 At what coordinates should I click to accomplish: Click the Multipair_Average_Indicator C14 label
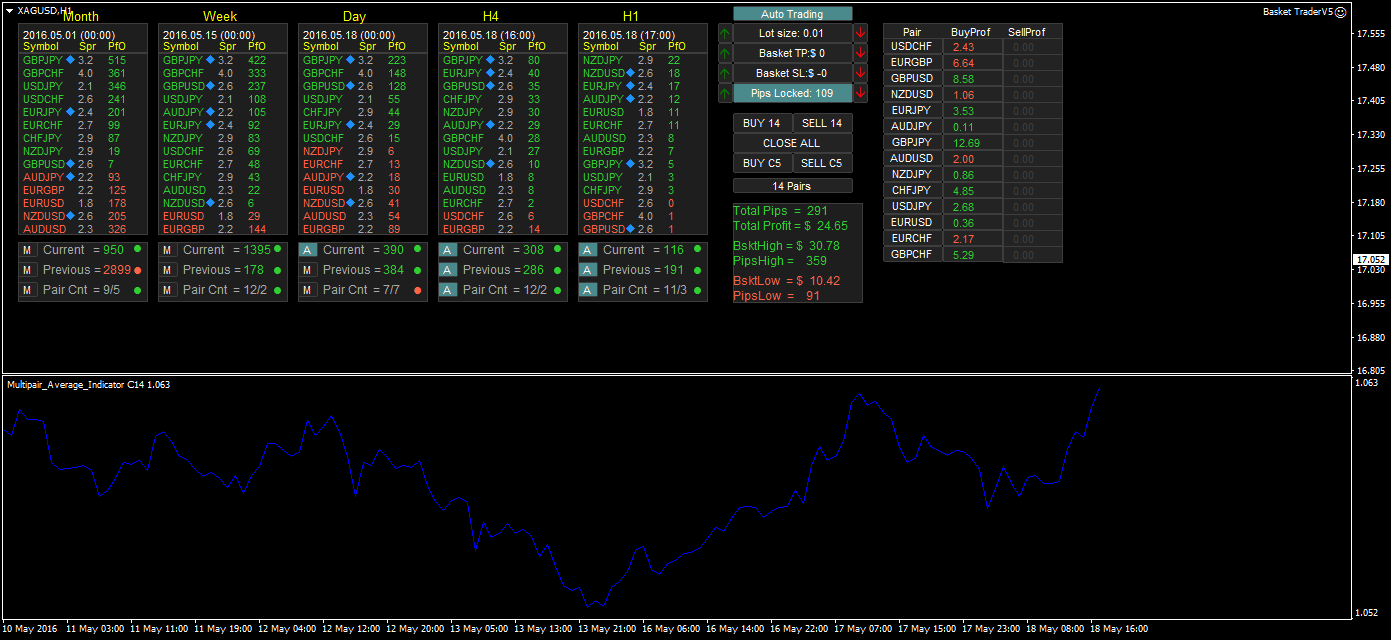click(x=88, y=385)
